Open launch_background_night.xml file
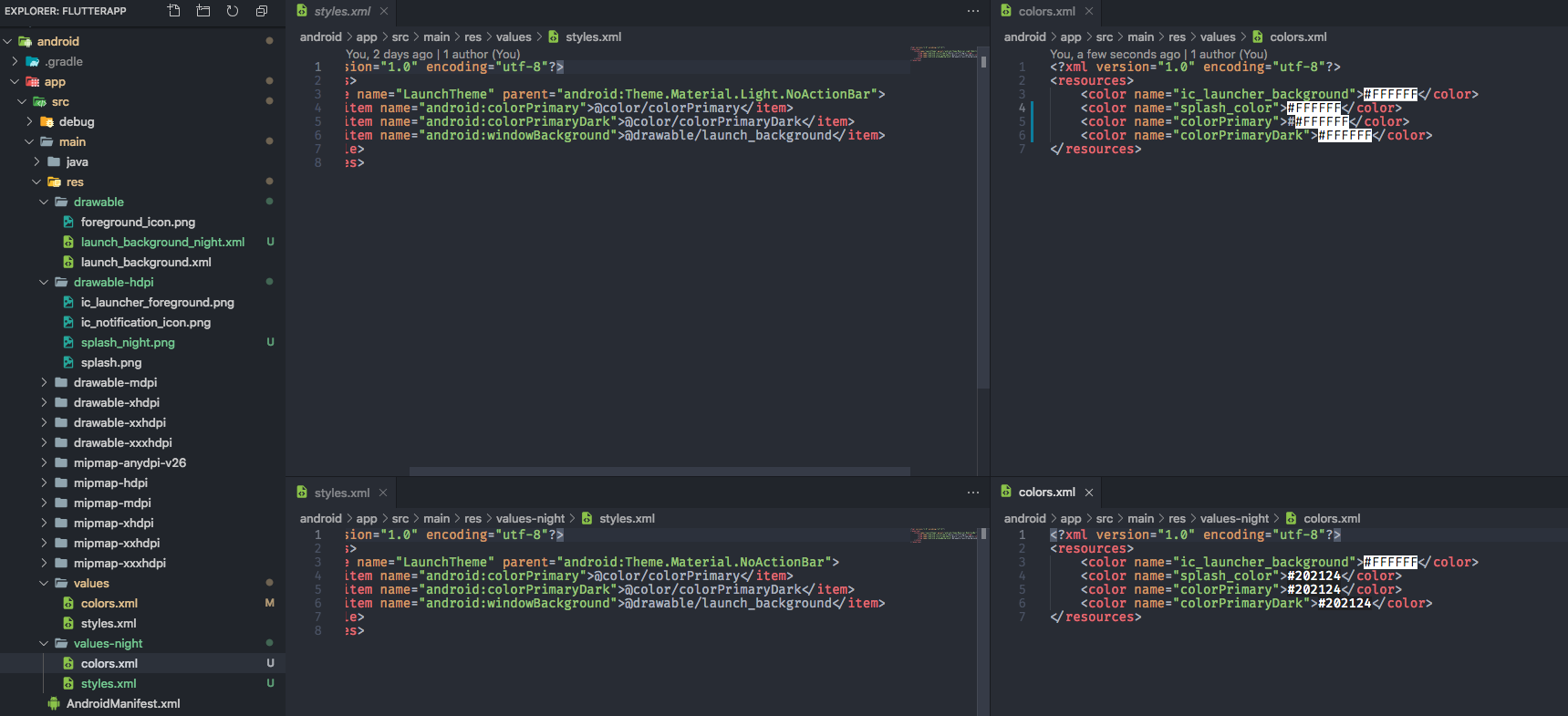 tap(162, 242)
